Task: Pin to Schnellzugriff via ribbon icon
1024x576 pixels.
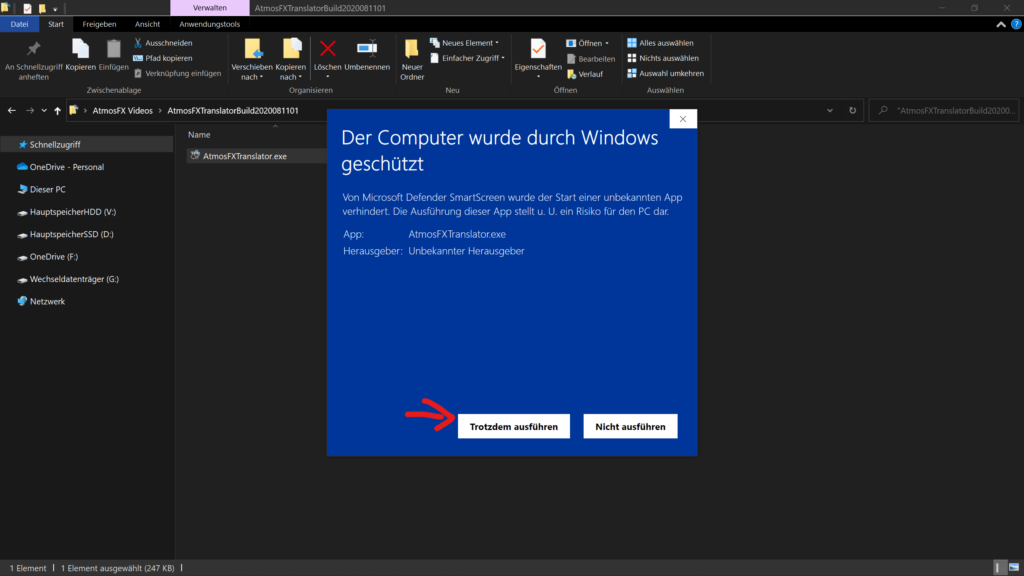Action: coord(33,59)
